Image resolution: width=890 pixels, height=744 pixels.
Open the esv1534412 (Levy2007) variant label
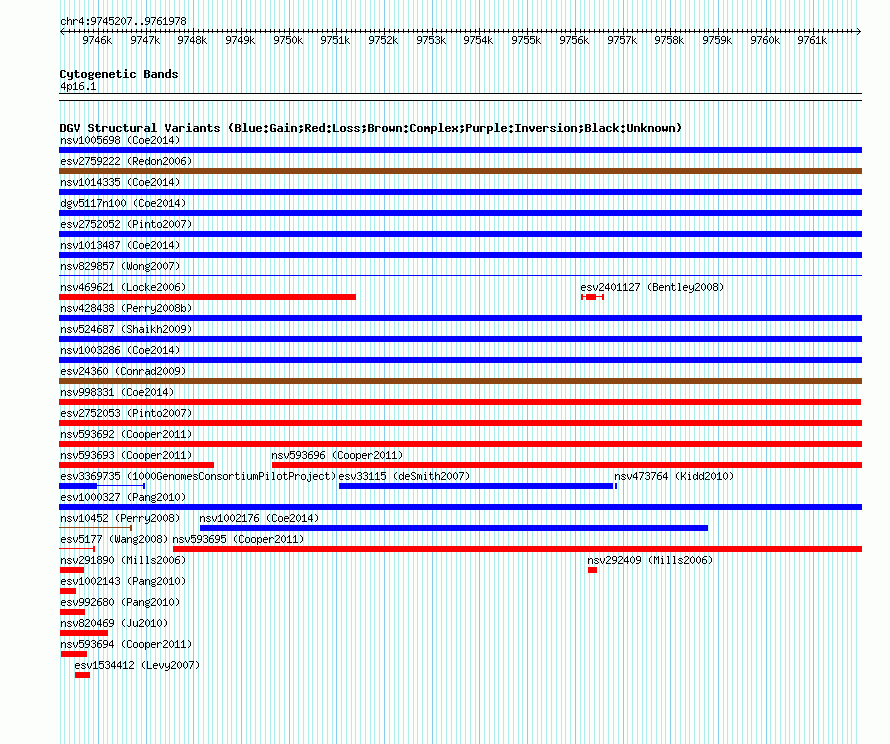click(x=137, y=665)
